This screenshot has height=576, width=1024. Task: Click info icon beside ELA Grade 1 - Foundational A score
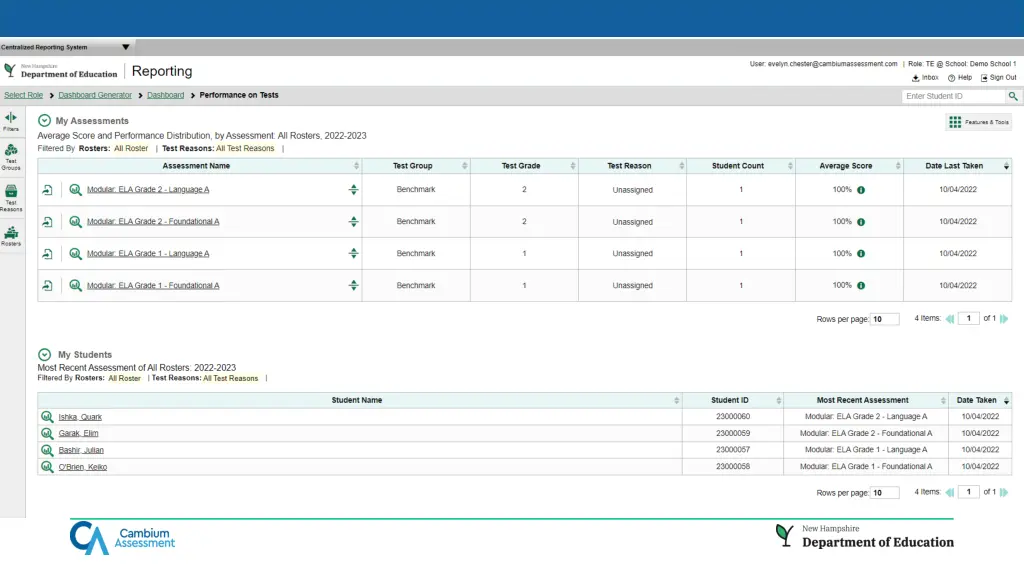(x=861, y=285)
